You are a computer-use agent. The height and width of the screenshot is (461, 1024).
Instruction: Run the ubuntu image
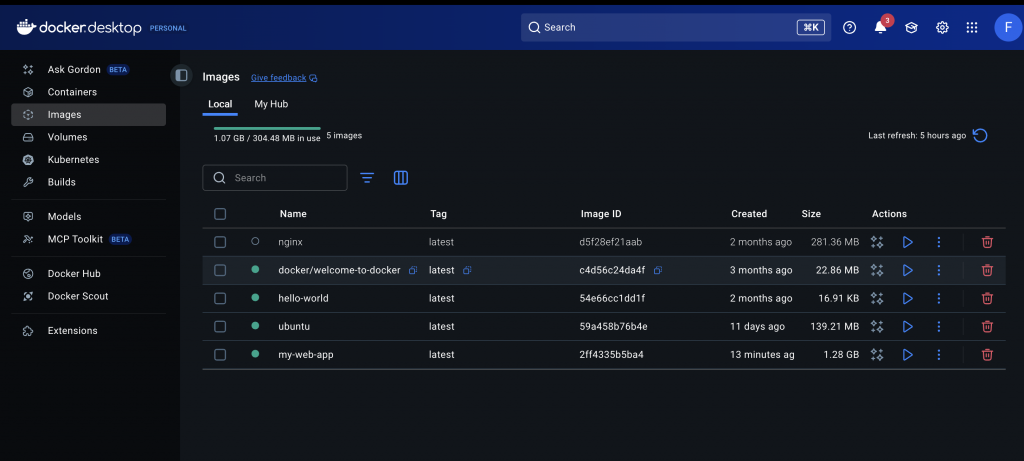(x=908, y=326)
